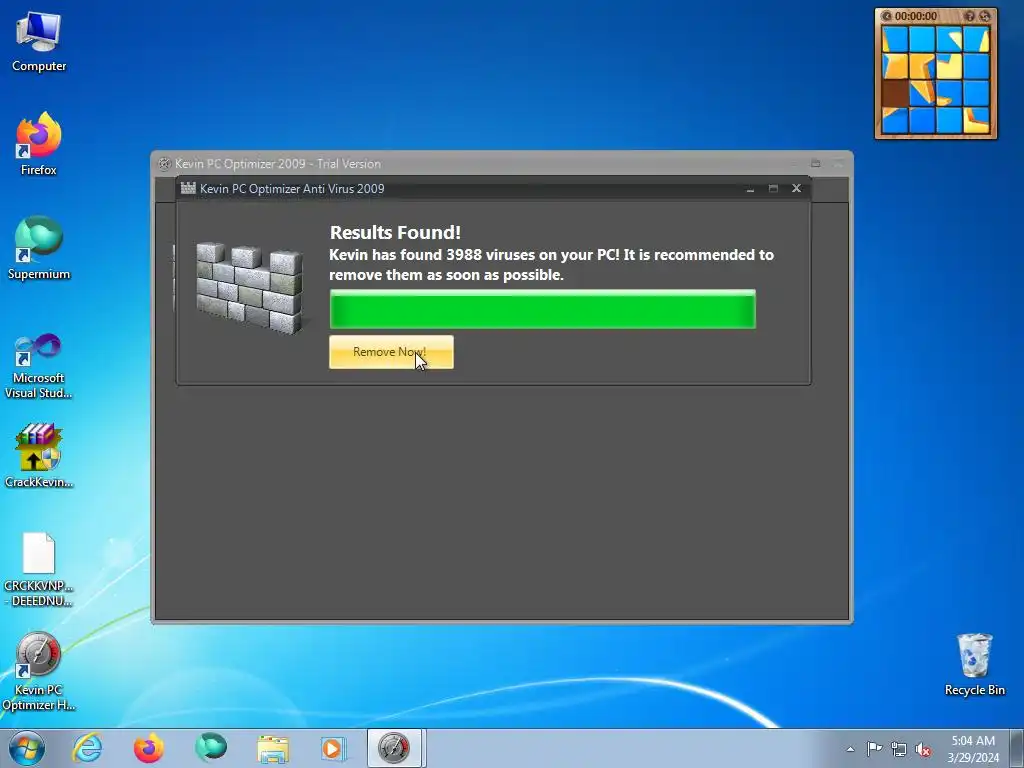This screenshot has height=768, width=1024.
Task: Click the Show desktop strip
Action: pyautogui.click(x=1017, y=748)
